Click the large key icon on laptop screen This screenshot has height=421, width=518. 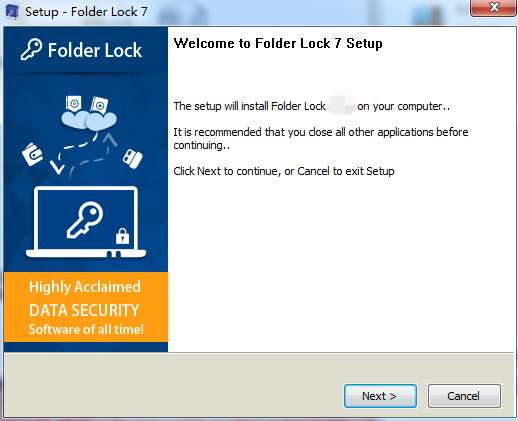point(85,219)
